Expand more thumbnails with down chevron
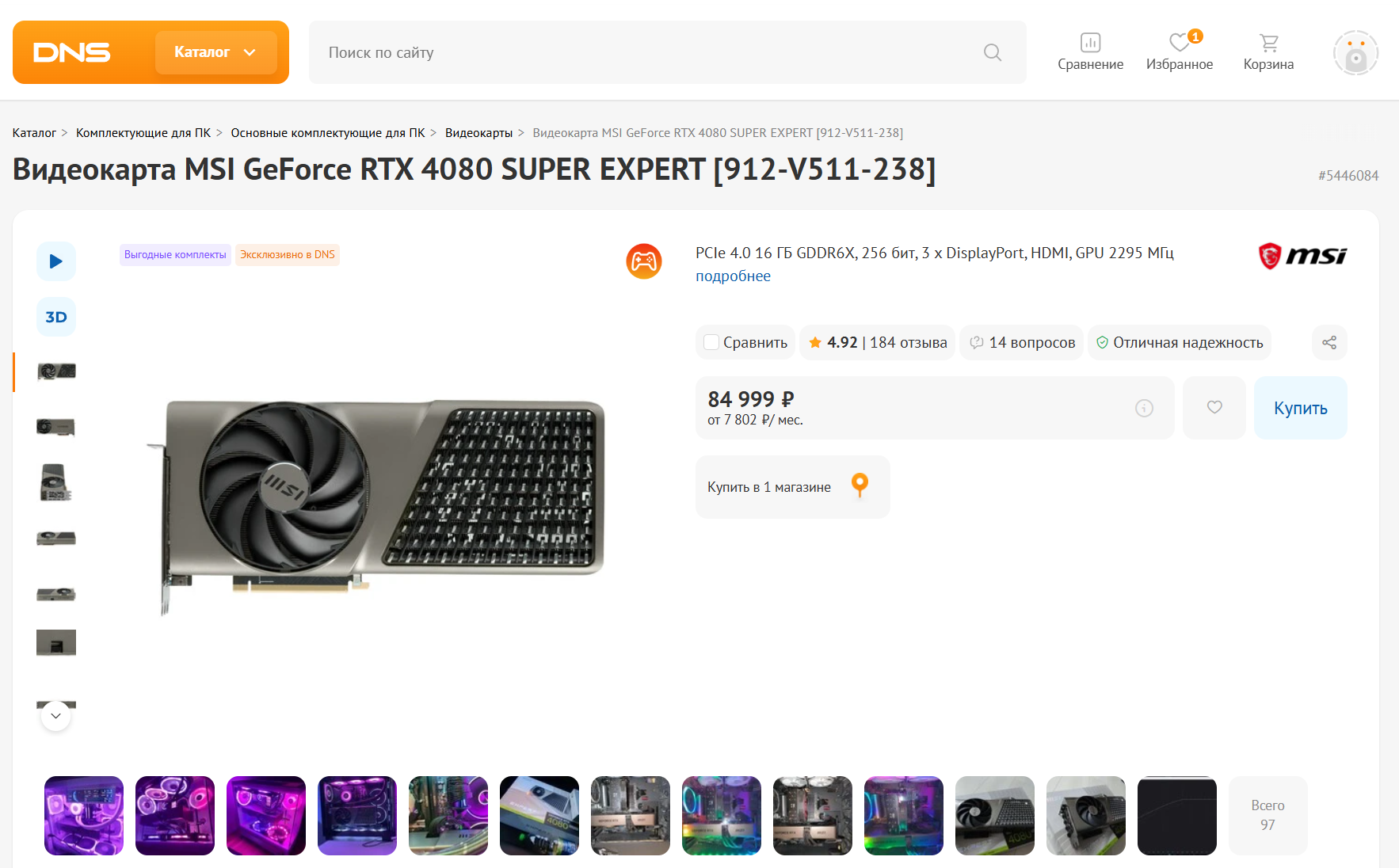This screenshot has height=868, width=1399. pyautogui.click(x=55, y=716)
